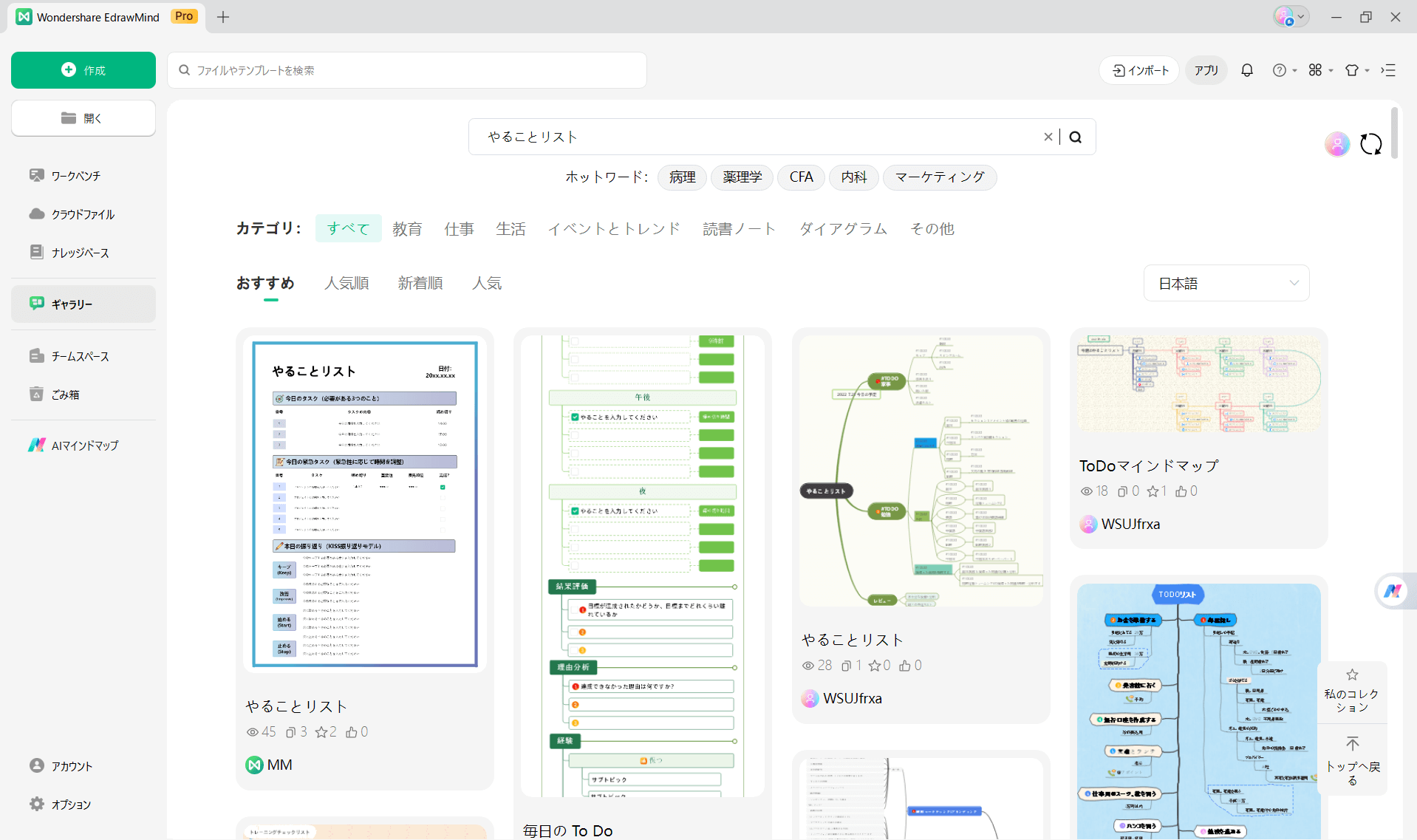Switch to the 新着順 sorting tab

tap(420, 283)
